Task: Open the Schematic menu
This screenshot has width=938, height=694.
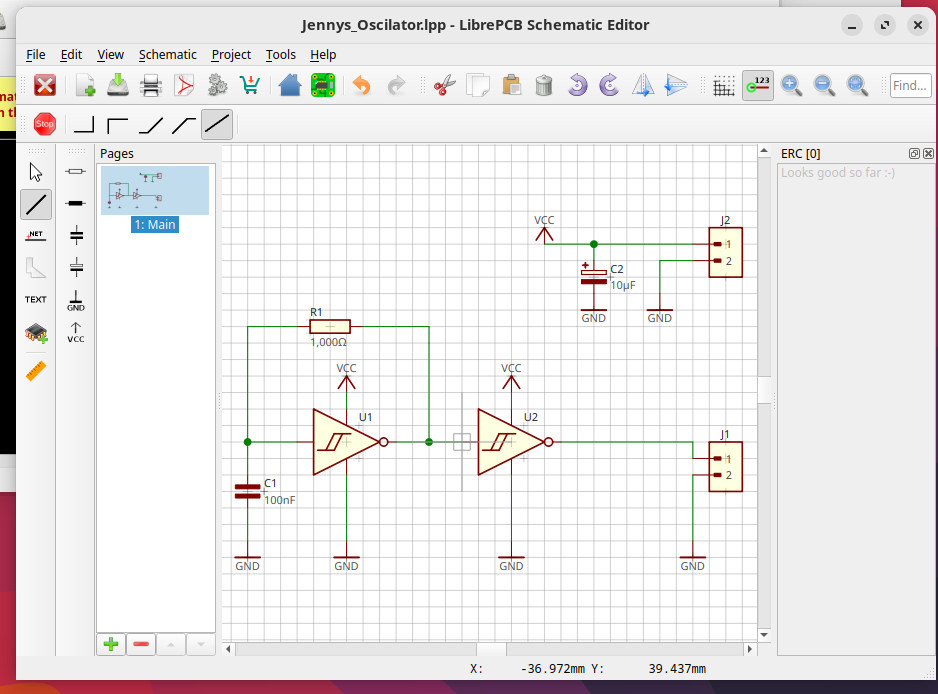Action: pos(167,55)
